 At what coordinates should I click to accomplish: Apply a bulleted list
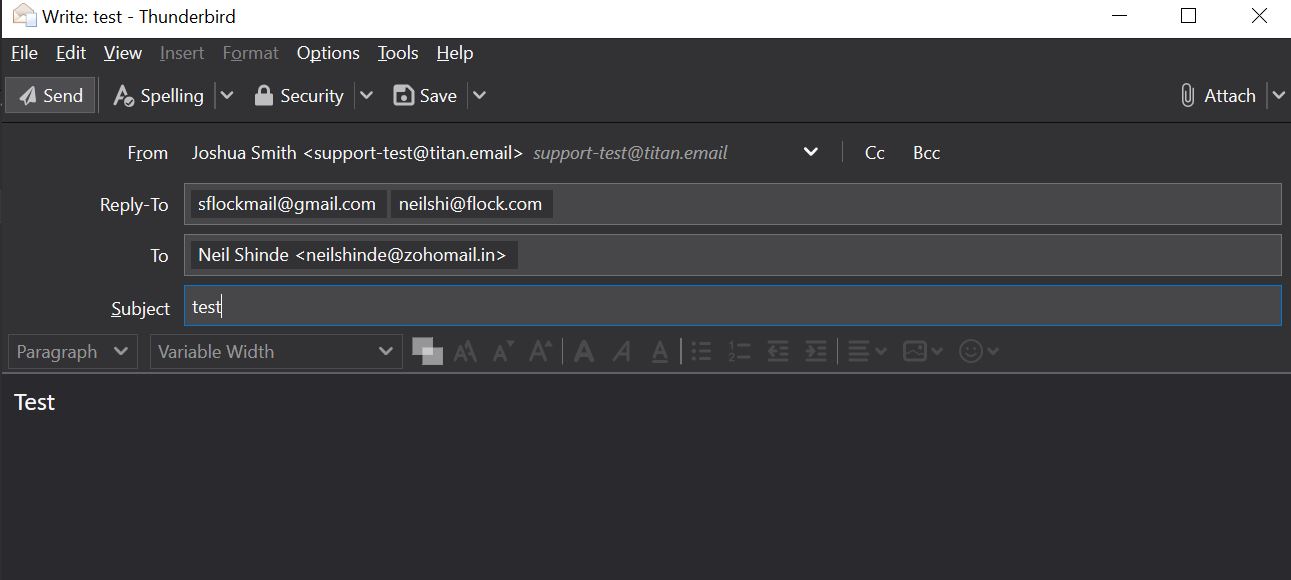click(702, 352)
